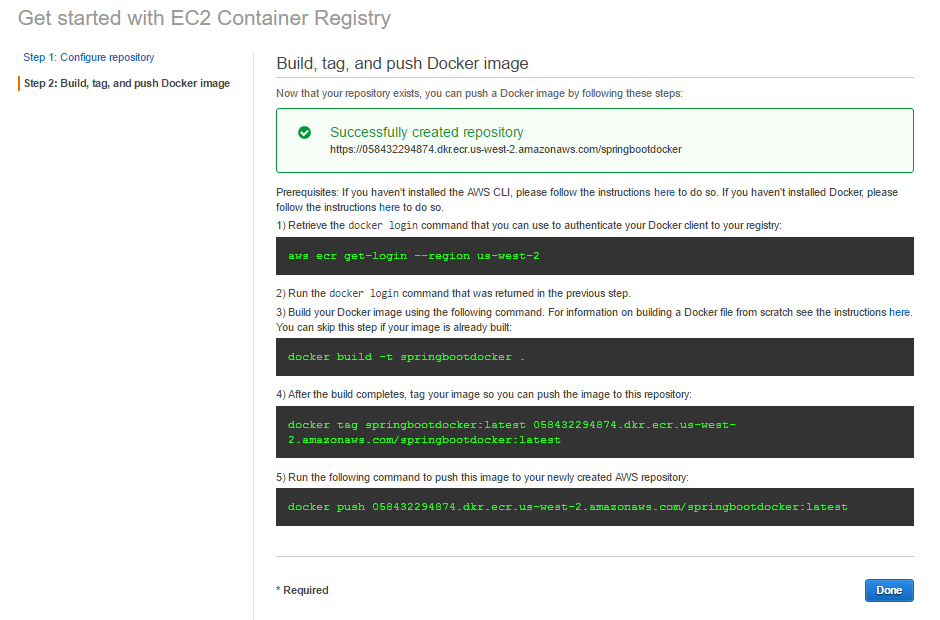Click the Step 2 orange highlight marker
The width and height of the screenshot is (940, 620).
pyautogui.click(x=21, y=83)
